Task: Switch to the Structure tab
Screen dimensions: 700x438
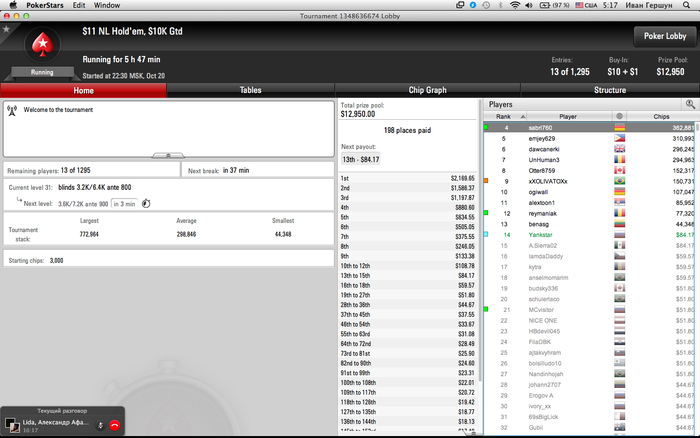Action: click(610, 90)
